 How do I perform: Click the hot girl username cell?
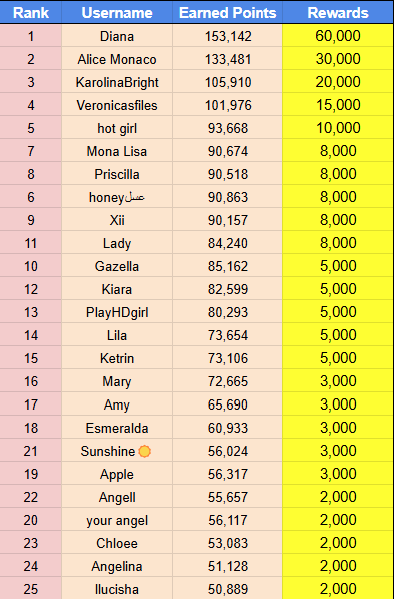coord(117,128)
